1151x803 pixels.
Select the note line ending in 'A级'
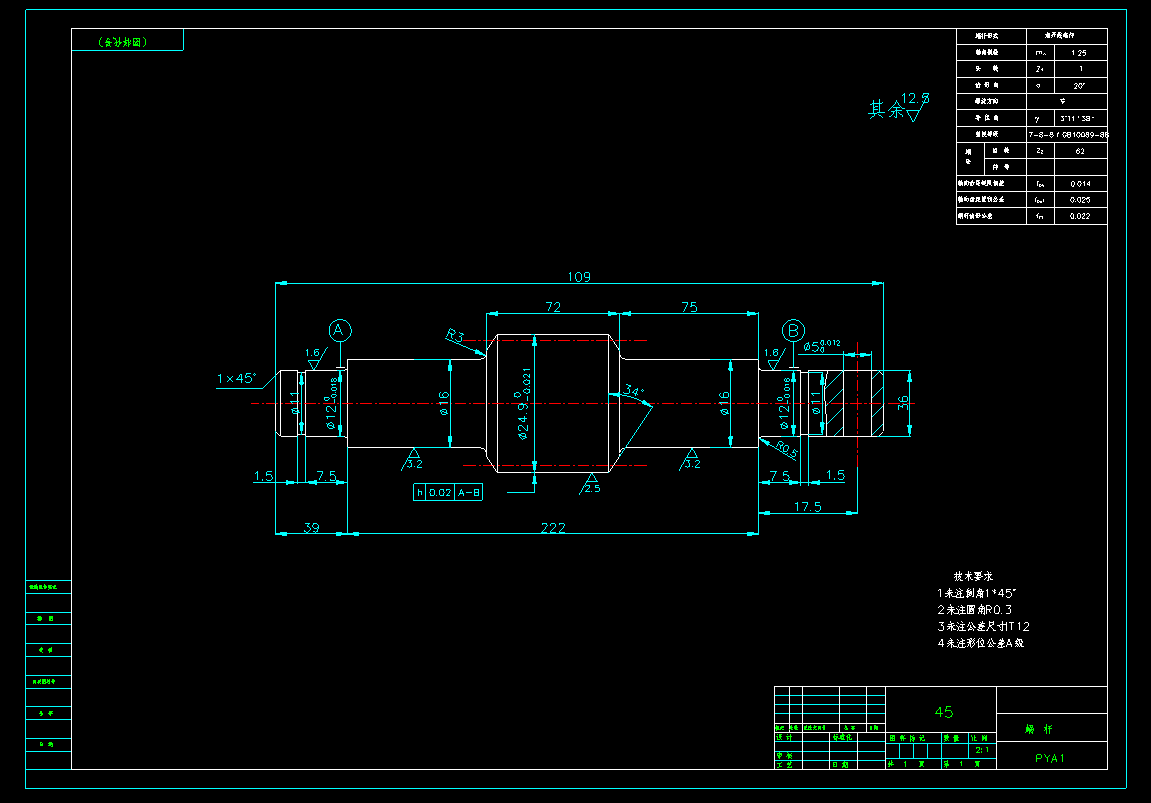click(981, 643)
